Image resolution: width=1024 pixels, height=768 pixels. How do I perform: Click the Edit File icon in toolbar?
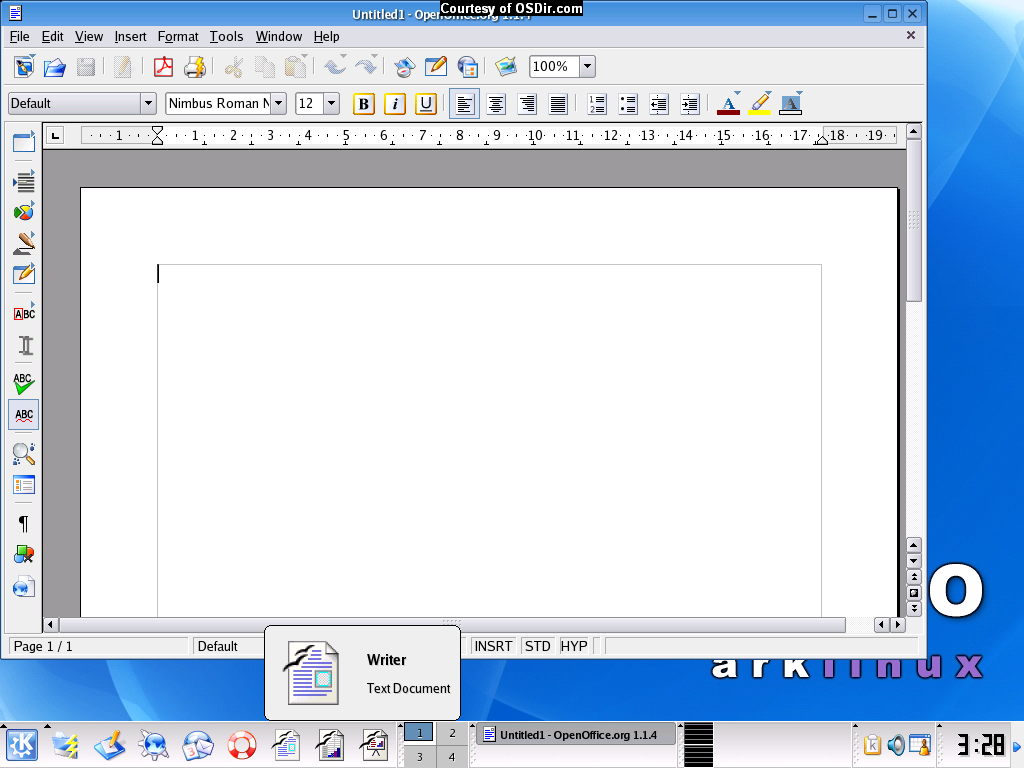pyautogui.click(x=123, y=67)
